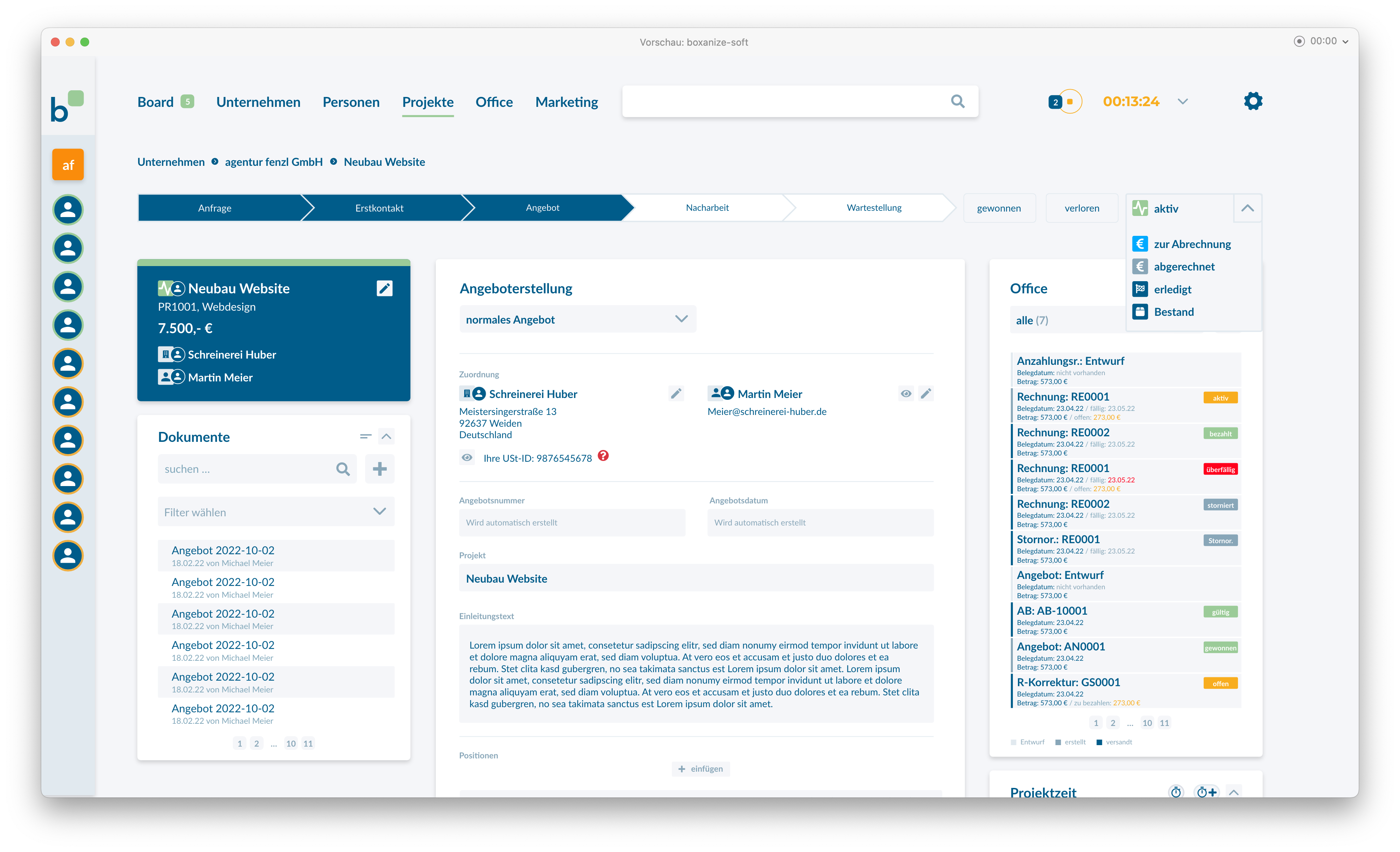Click the macOS recording indicator at top right
Screen dimensions: 1400x852
[1299, 41]
